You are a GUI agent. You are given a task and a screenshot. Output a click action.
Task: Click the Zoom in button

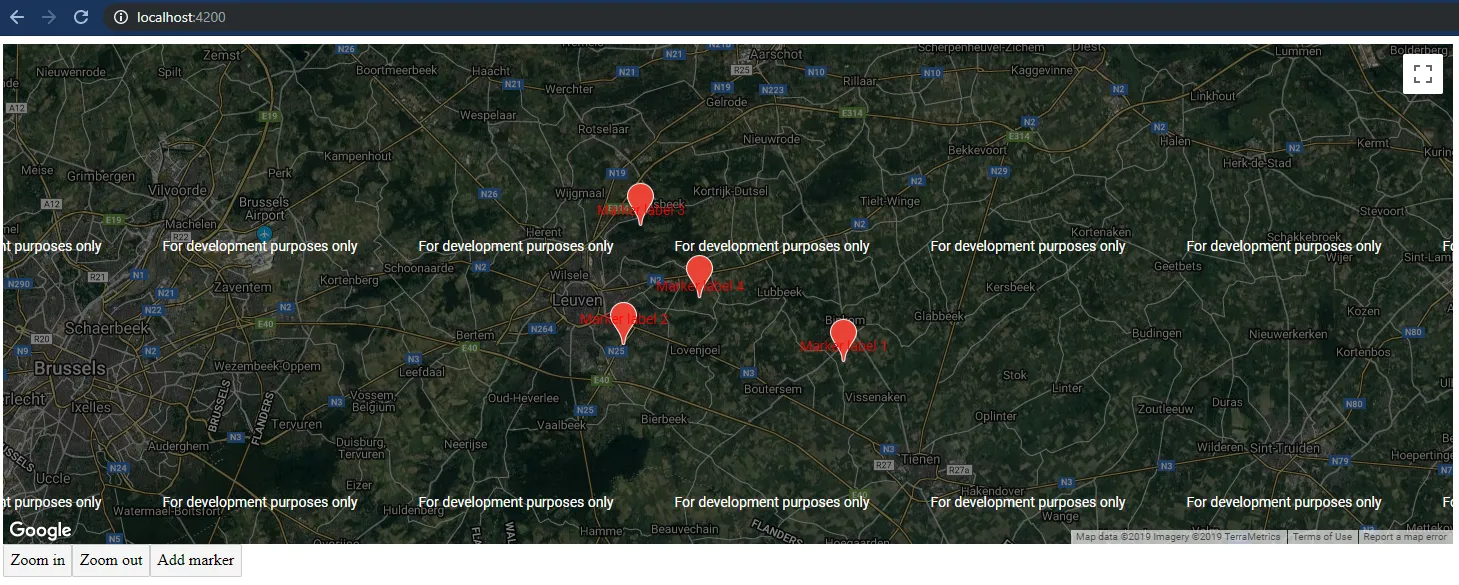coord(38,560)
